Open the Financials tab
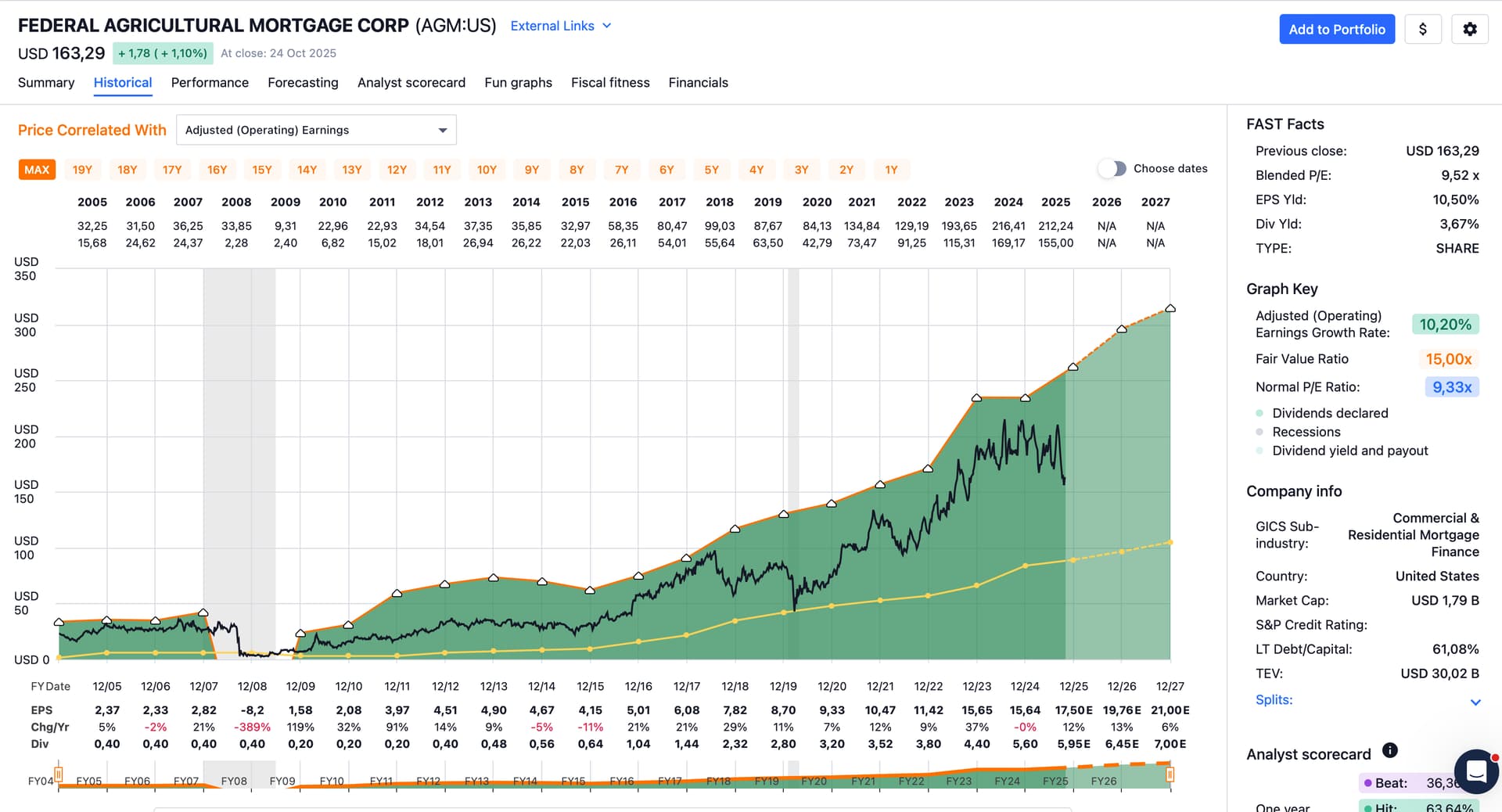This screenshot has width=1502, height=812. (698, 83)
